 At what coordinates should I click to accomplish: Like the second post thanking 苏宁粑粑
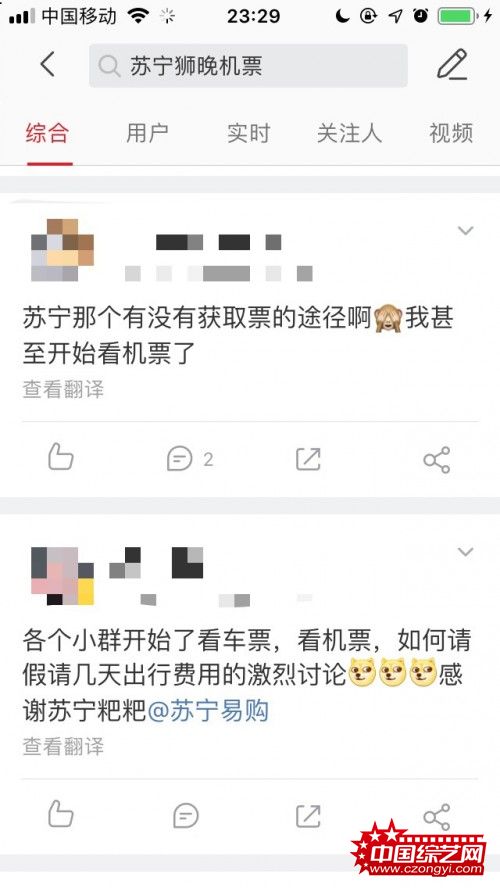[x=61, y=815]
